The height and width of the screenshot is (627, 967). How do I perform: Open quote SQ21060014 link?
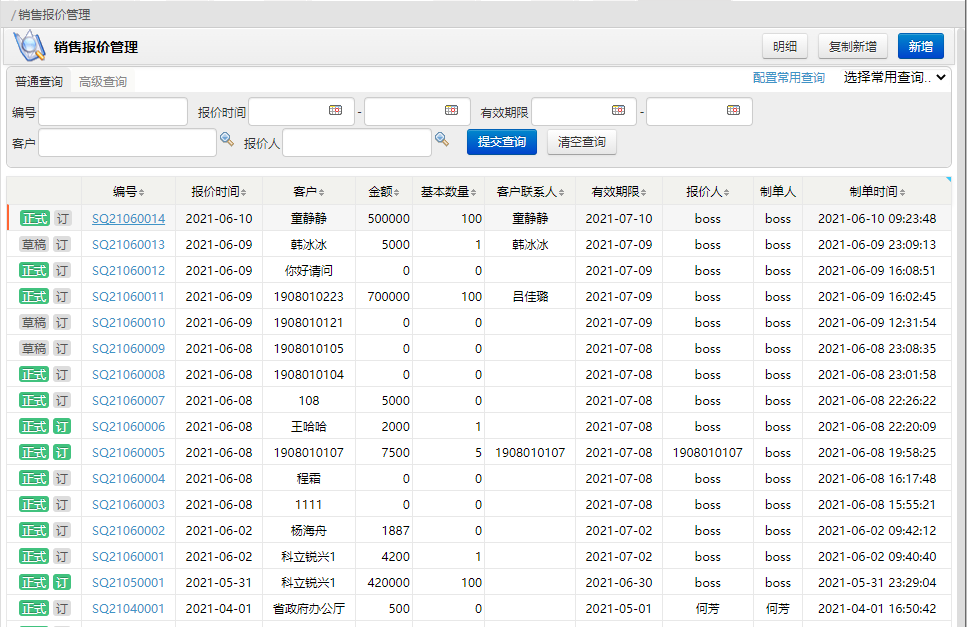[x=128, y=218]
